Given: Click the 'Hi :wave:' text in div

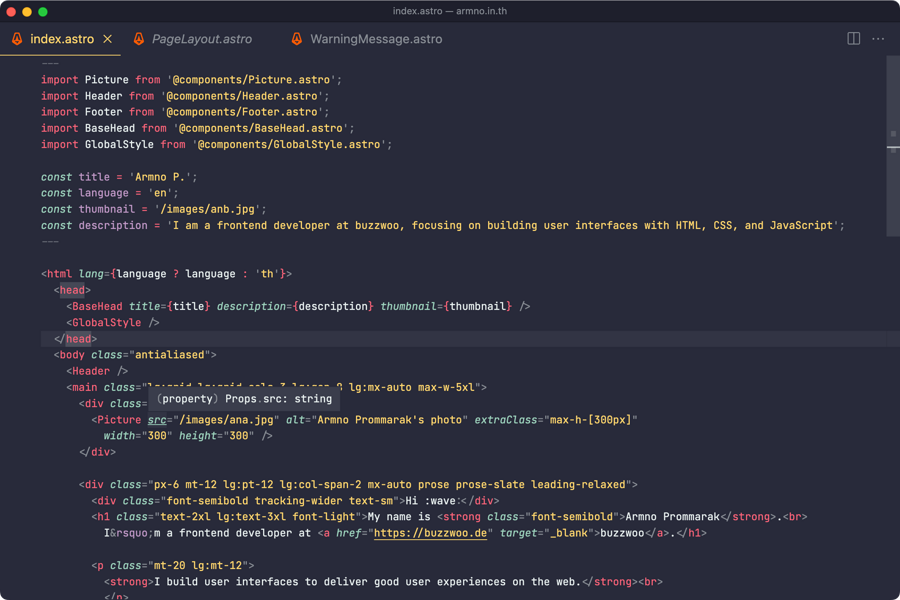Looking at the screenshot, I should point(433,501).
